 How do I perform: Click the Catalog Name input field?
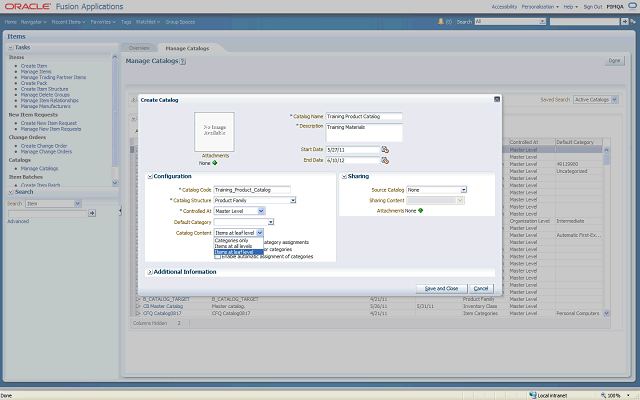coord(363,117)
